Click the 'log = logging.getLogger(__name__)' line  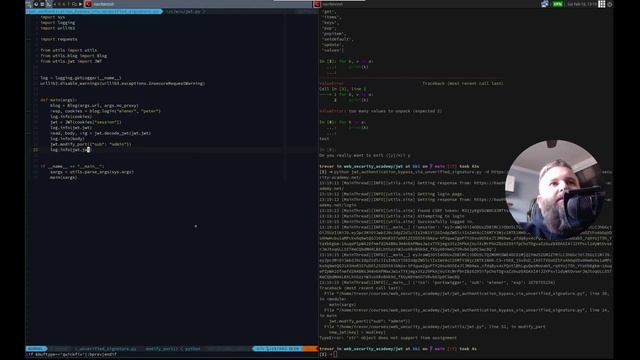[x=80, y=78]
